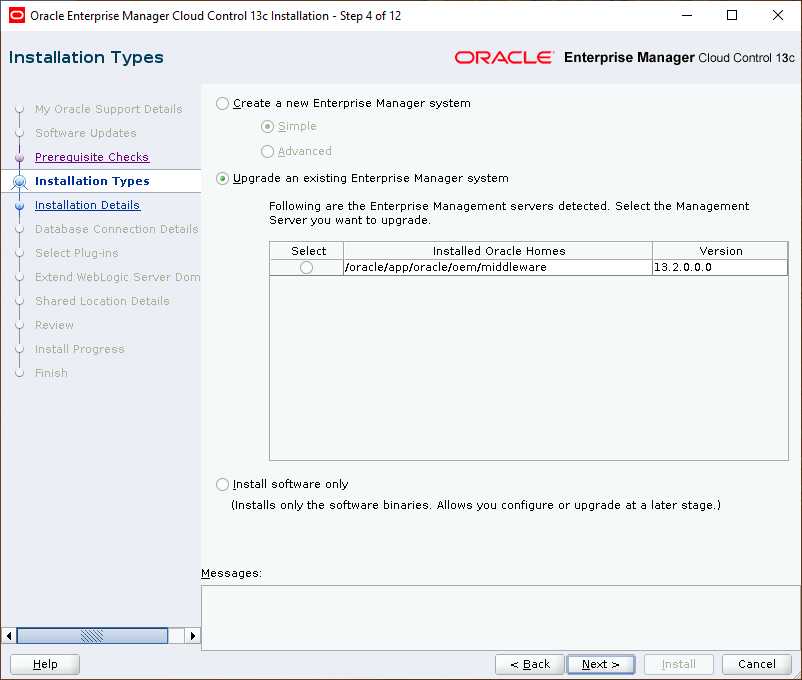Close the installer window
802x680 pixels.
(777, 15)
